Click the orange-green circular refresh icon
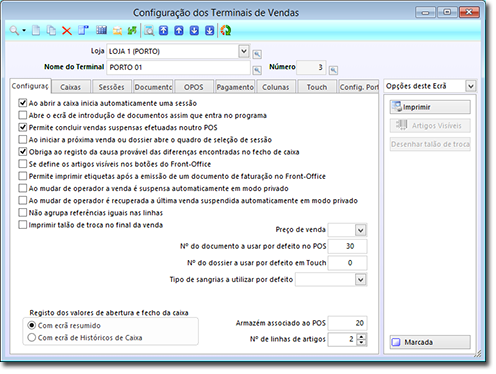The height and width of the screenshot is (374, 496). (226, 31)
